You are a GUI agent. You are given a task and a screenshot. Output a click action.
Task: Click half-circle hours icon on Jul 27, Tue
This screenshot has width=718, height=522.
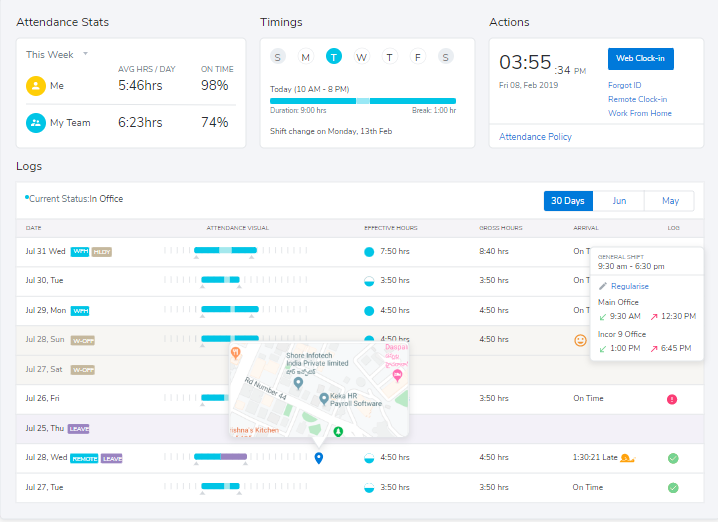pyautogui.click(x=369, y=488)
